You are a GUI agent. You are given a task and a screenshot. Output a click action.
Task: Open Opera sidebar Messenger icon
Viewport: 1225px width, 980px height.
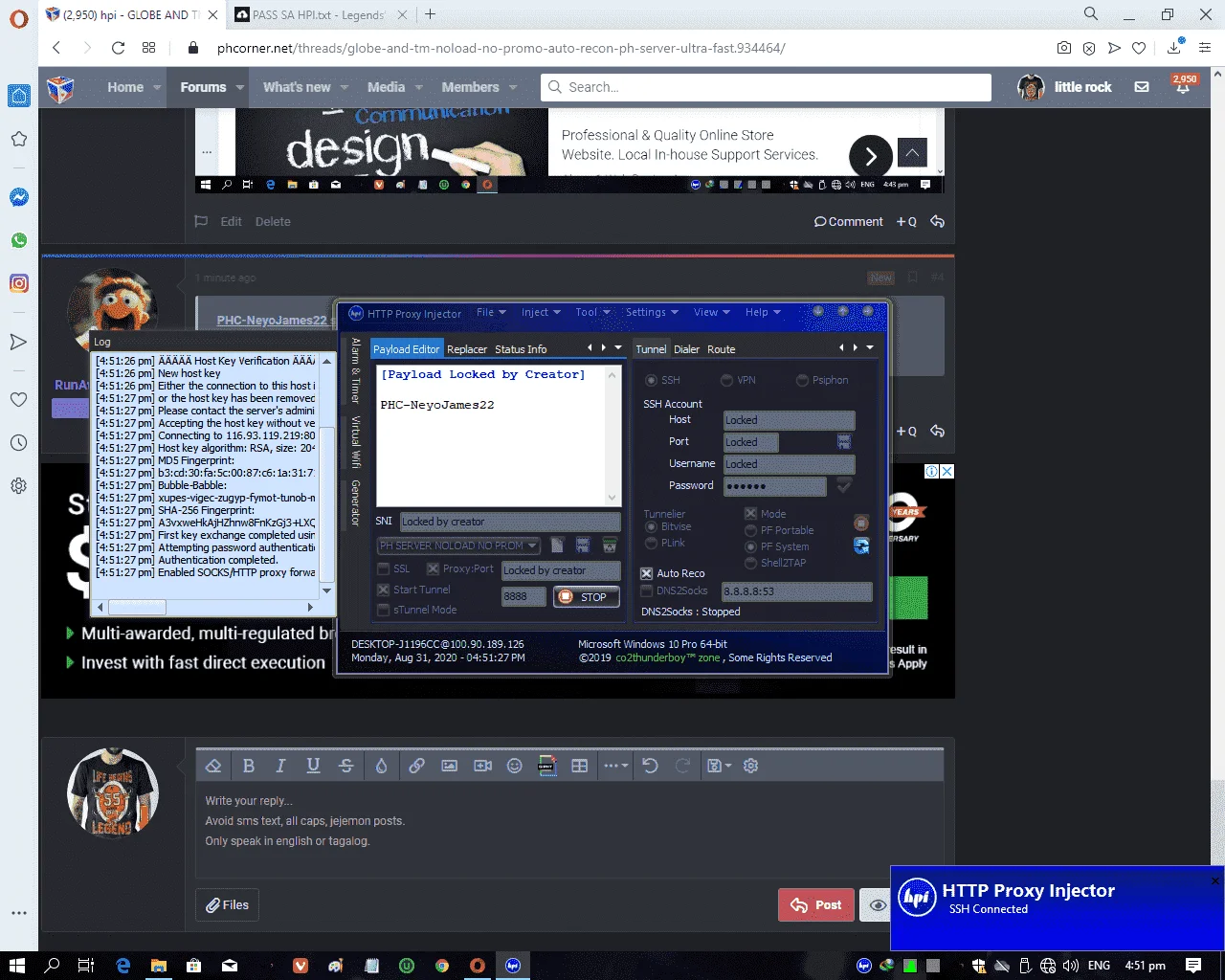[19, 197]
